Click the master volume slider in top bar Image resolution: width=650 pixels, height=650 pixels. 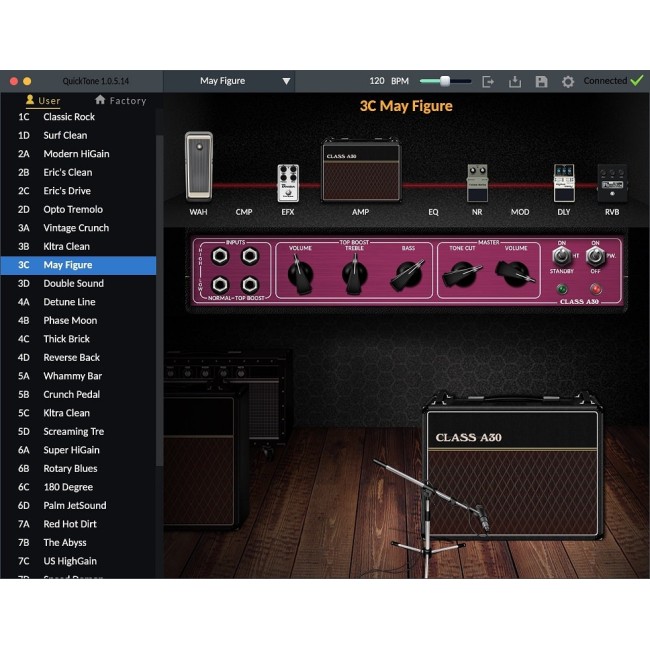click(444, 81)
